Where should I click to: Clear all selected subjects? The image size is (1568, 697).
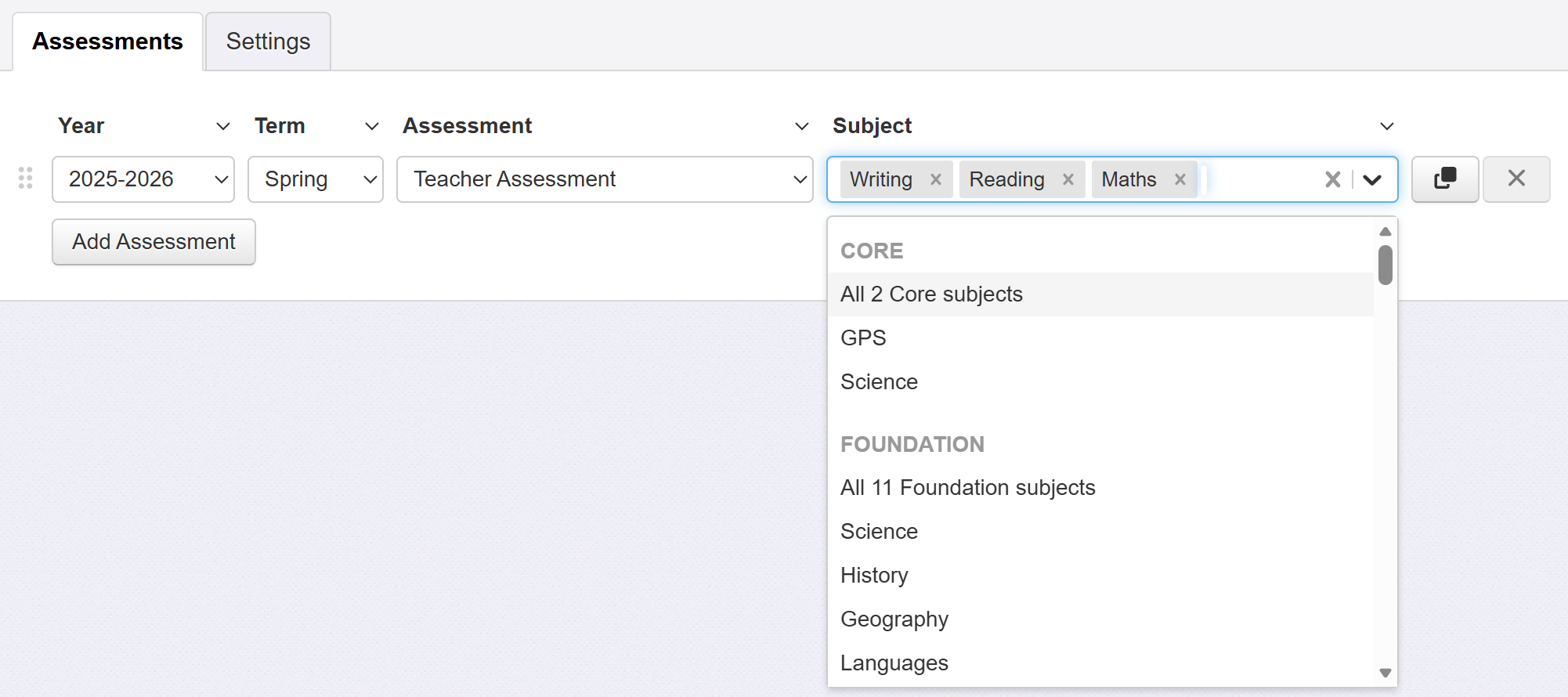tap(1332, 179)
